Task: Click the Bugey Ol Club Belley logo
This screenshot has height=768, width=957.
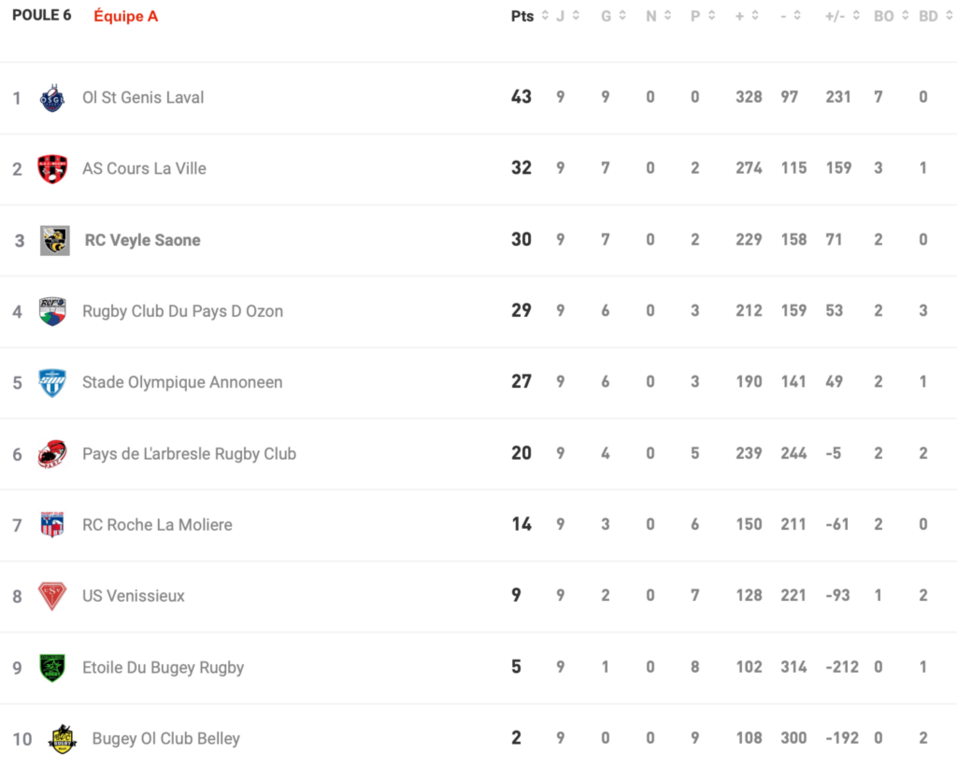Action: 62,739
